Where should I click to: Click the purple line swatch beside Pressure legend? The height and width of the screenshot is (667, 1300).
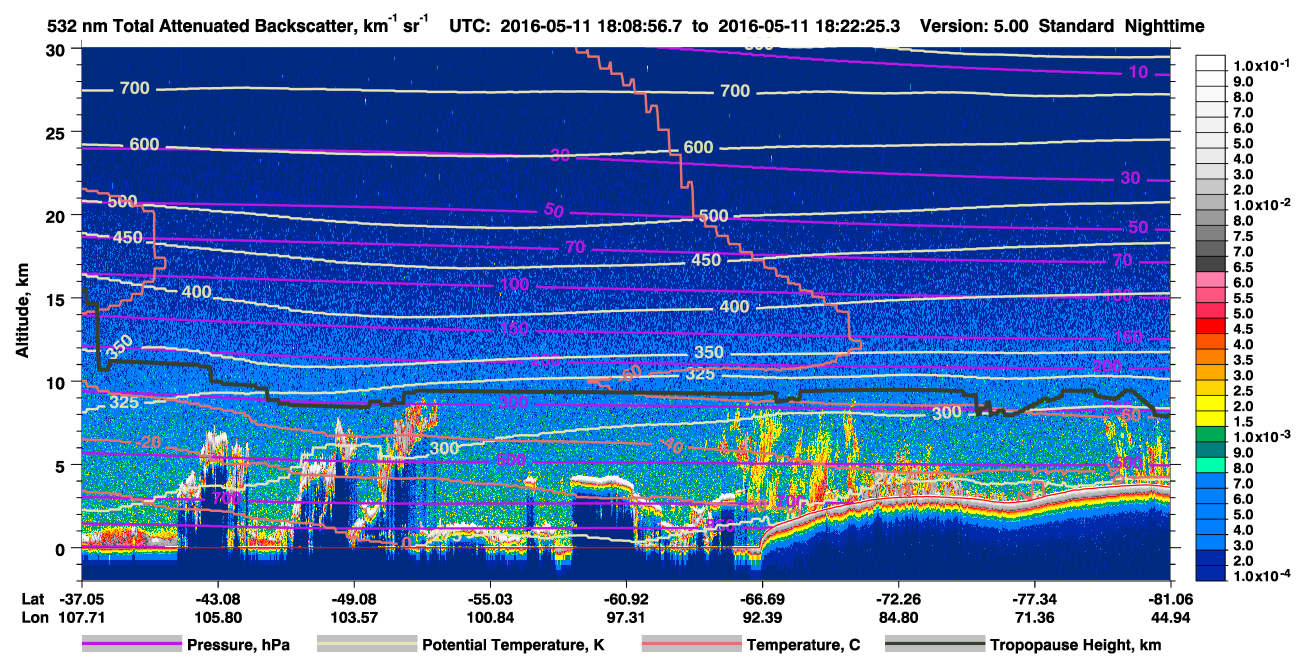tap(131, 643)
